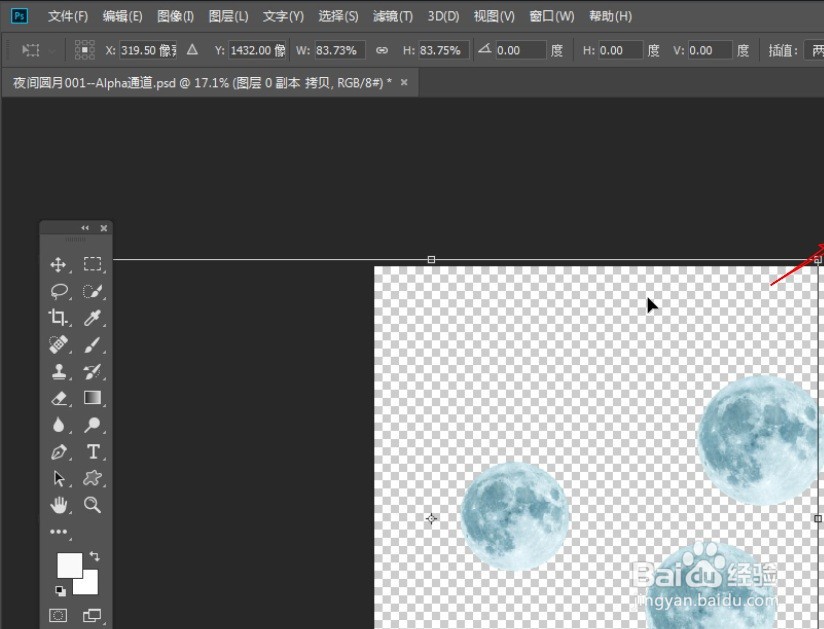Viewport: 824px width, 629px height.
Task: Toggle relative positioning triangle for reference point
Action: click(x=192, y=50)
